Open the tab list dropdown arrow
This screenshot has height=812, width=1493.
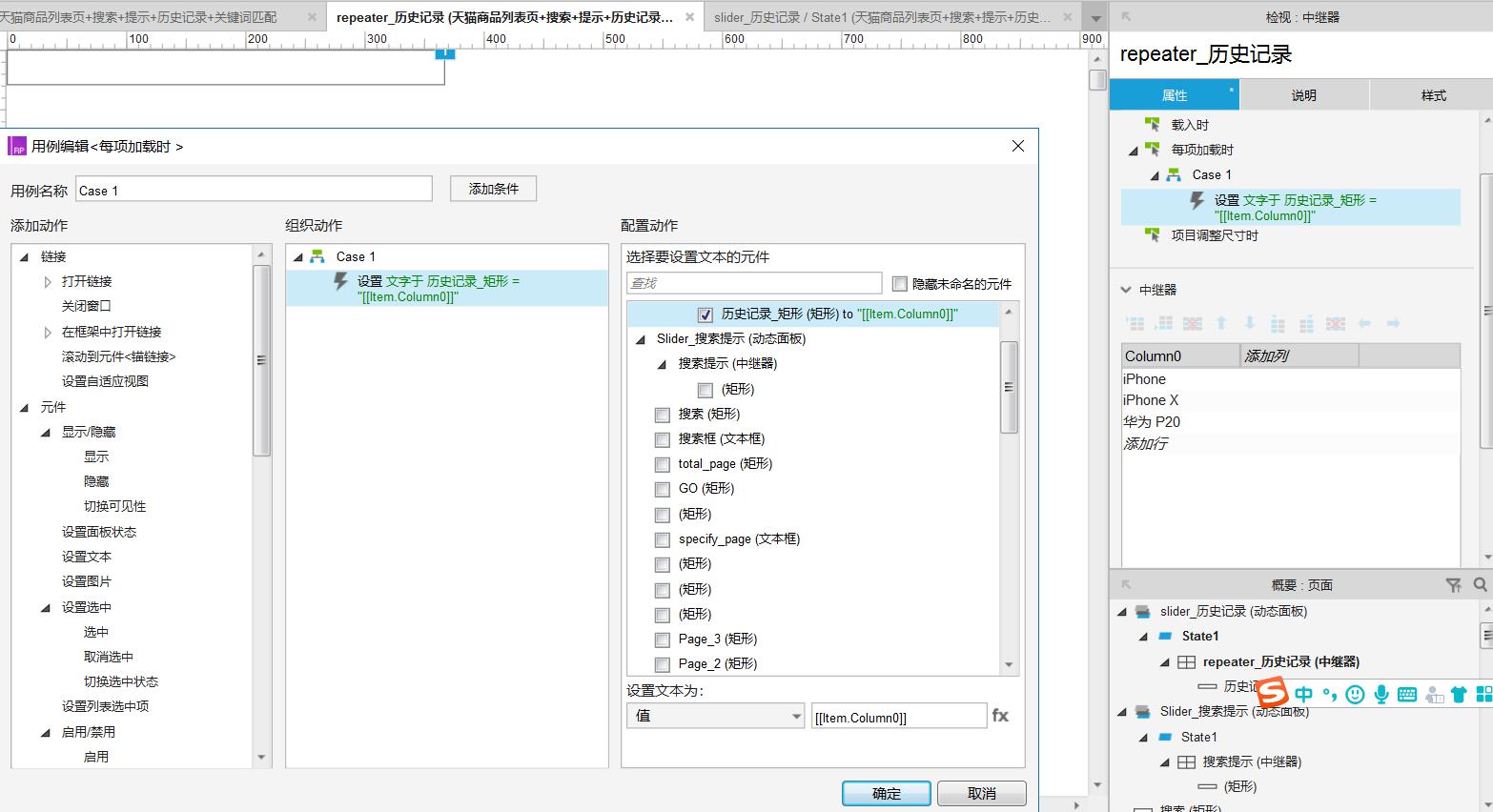[x=1094, y=18]
